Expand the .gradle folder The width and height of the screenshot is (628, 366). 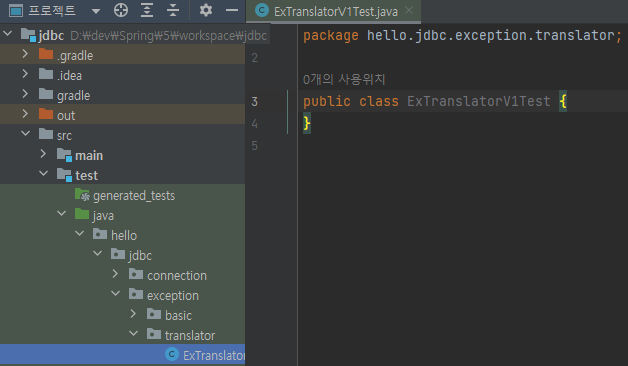coord(25,54)
